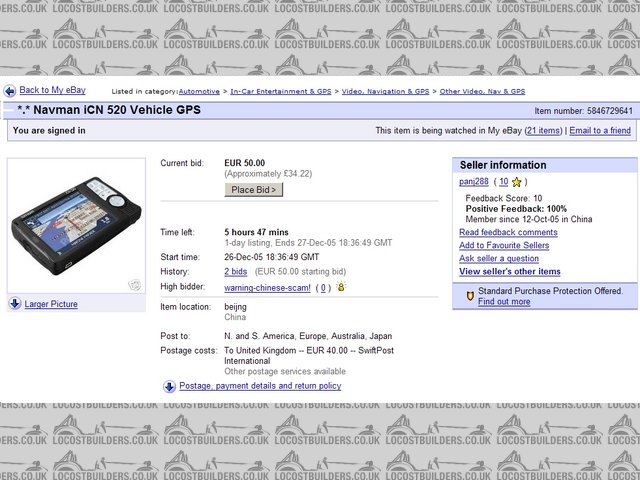This screenshot has width=640, height=480.
Task: Click the 21 items watch list link
Action: click(543, 131)
